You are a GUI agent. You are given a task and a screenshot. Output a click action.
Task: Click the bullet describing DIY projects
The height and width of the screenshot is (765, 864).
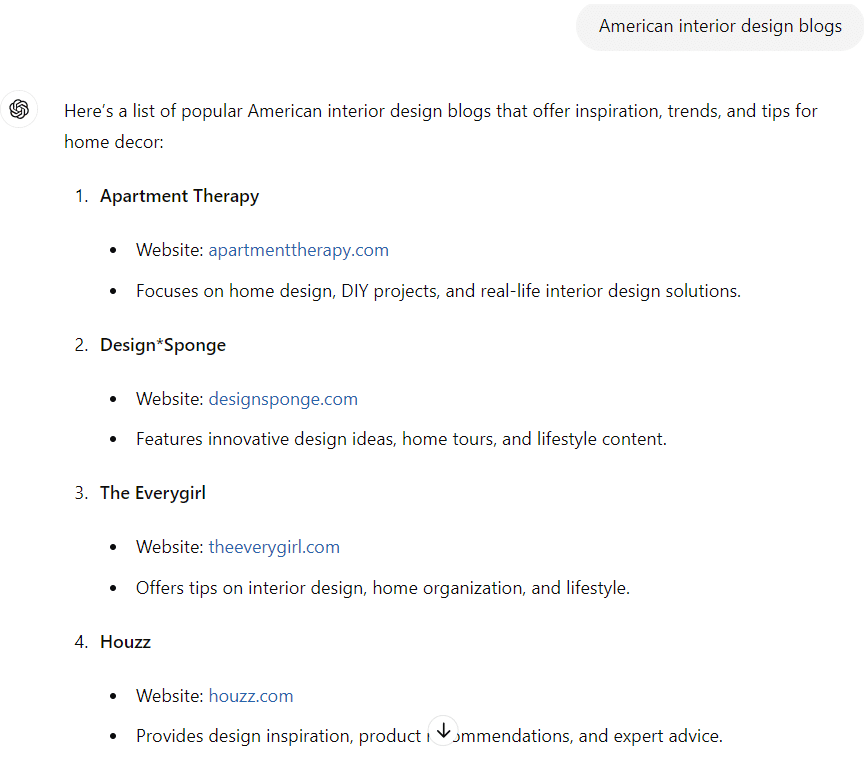click(x=438, y=290)
